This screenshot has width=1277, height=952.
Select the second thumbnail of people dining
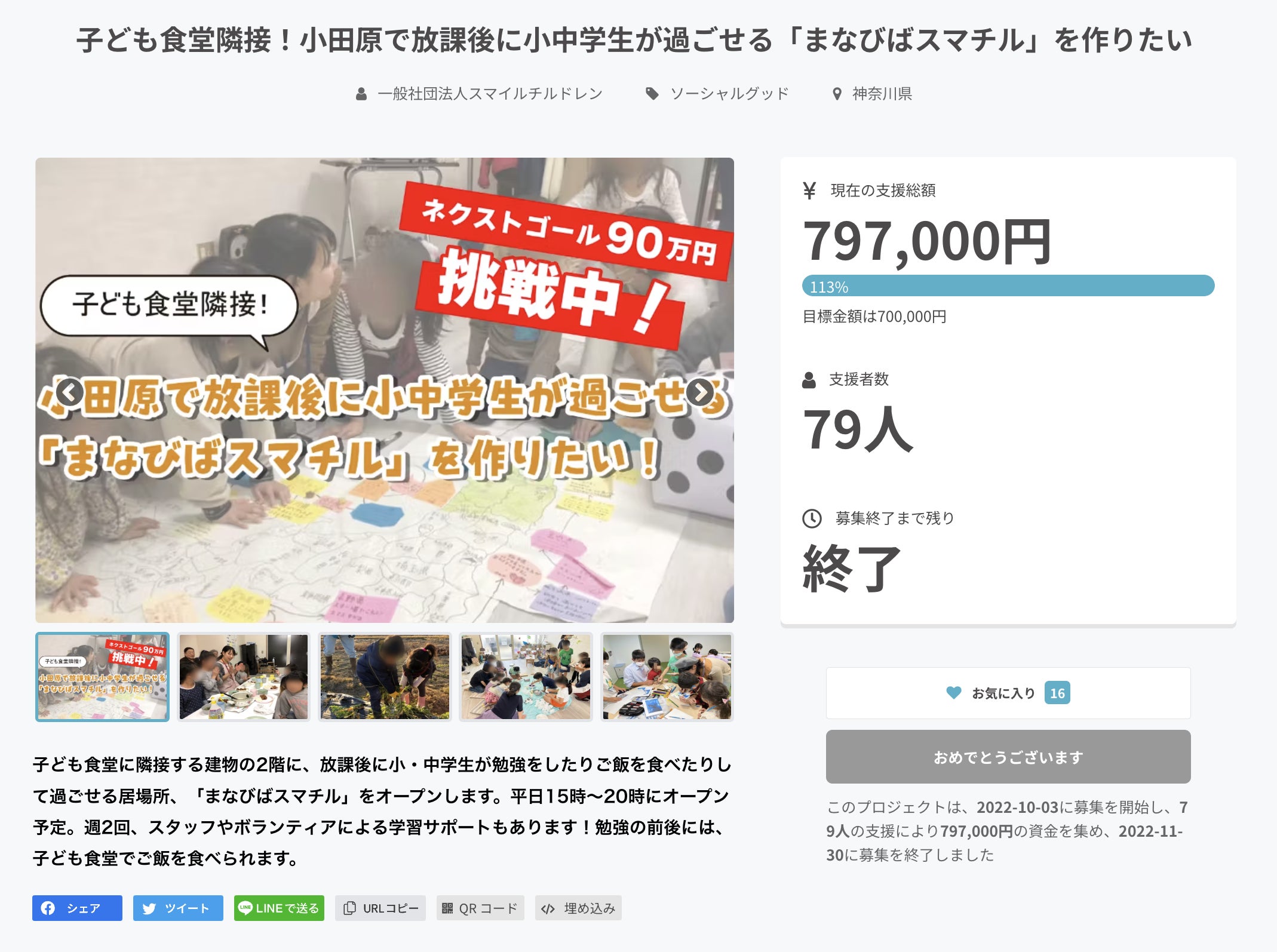click(244, 677)
